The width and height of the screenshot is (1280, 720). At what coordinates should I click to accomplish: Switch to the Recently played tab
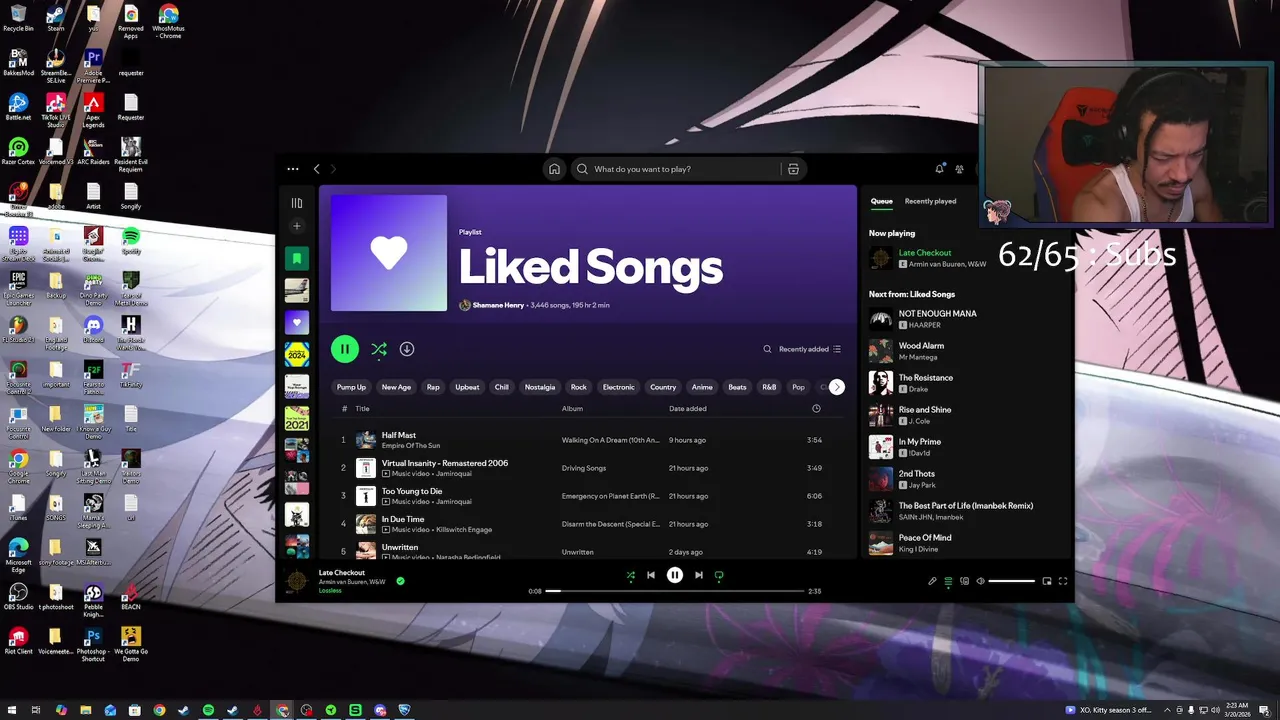pos(930,201)
